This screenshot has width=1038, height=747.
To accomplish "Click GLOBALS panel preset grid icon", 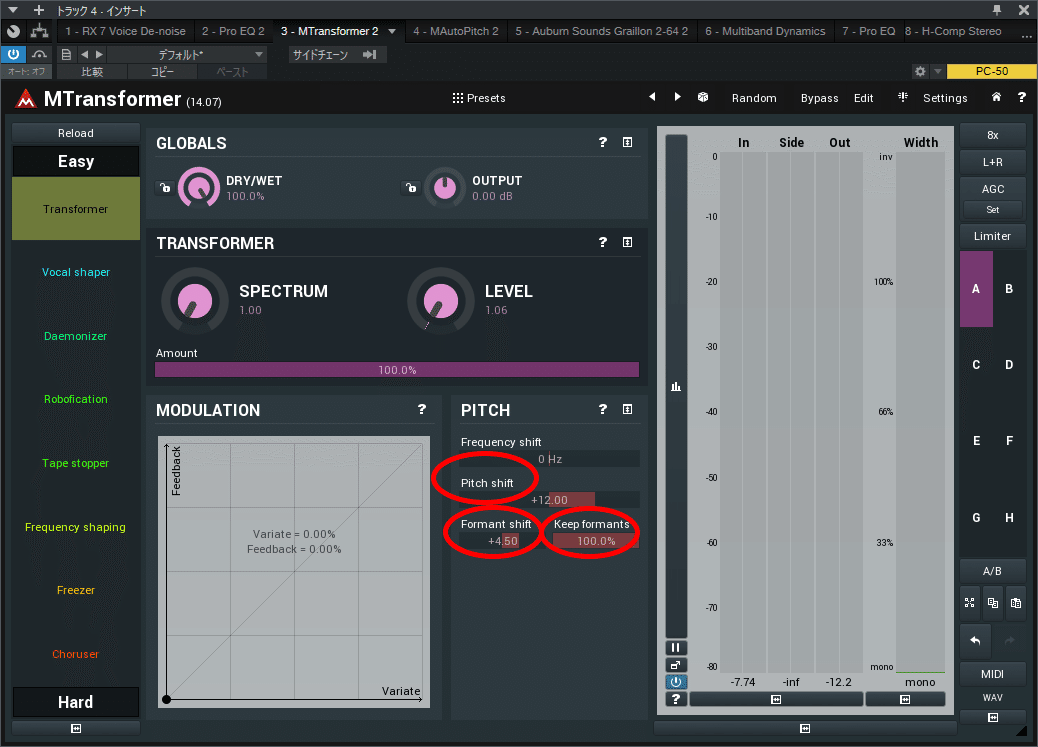I will (627, 142).
